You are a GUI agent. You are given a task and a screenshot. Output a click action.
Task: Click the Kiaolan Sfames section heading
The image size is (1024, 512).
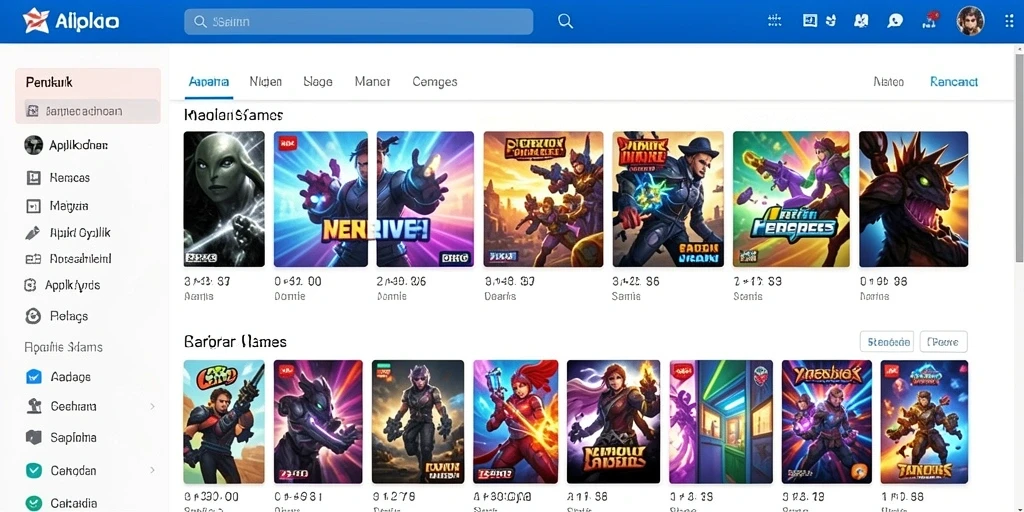click(x=234, y=116)
